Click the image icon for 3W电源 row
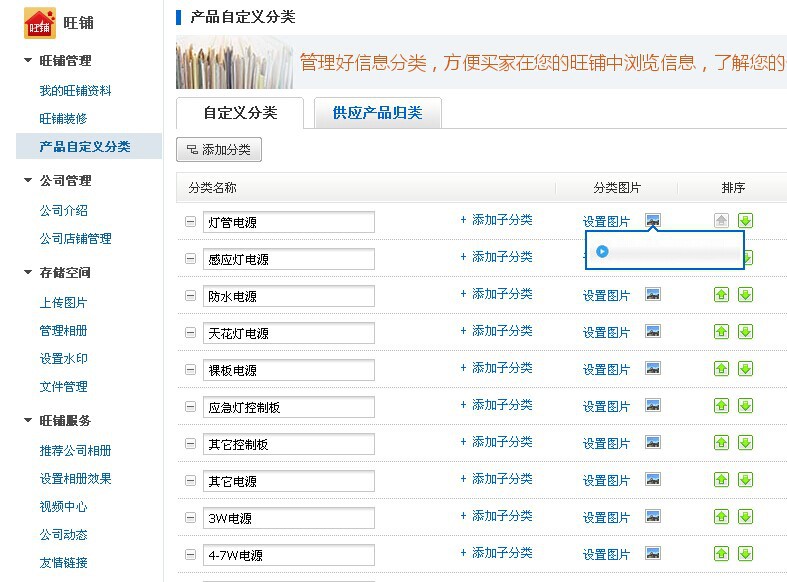Screen dimensions: 787x582 [653, 517]
